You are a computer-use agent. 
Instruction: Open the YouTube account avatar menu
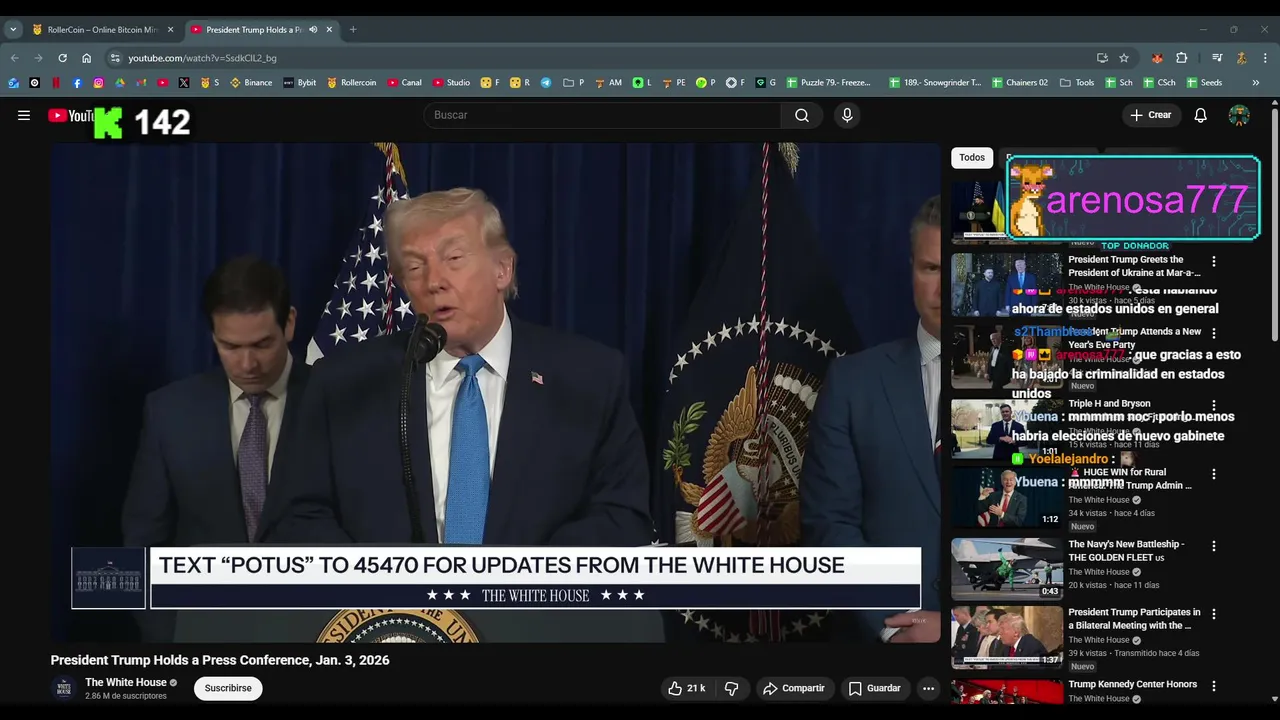point(1239,115)
